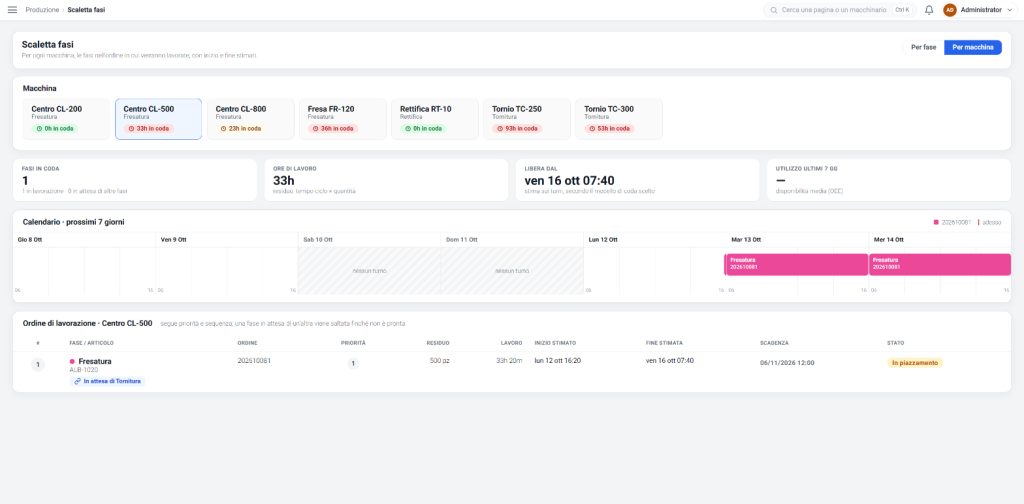Select the Rettifica RT-10 machine card
Viewport: 1024px width, 504px height.
tap(435, 119)
